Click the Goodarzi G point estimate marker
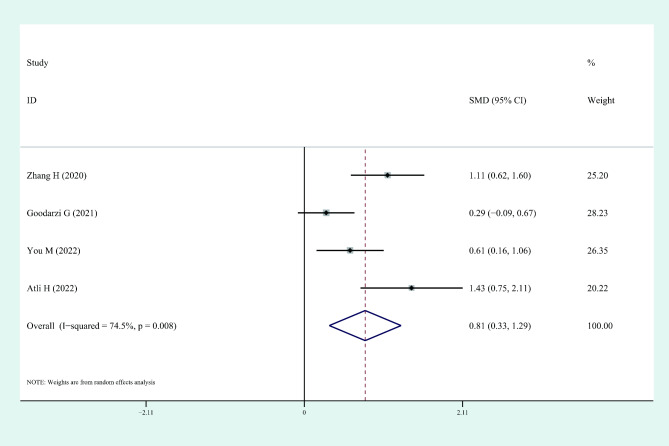 pyautogui.click(x=326, y=213)
